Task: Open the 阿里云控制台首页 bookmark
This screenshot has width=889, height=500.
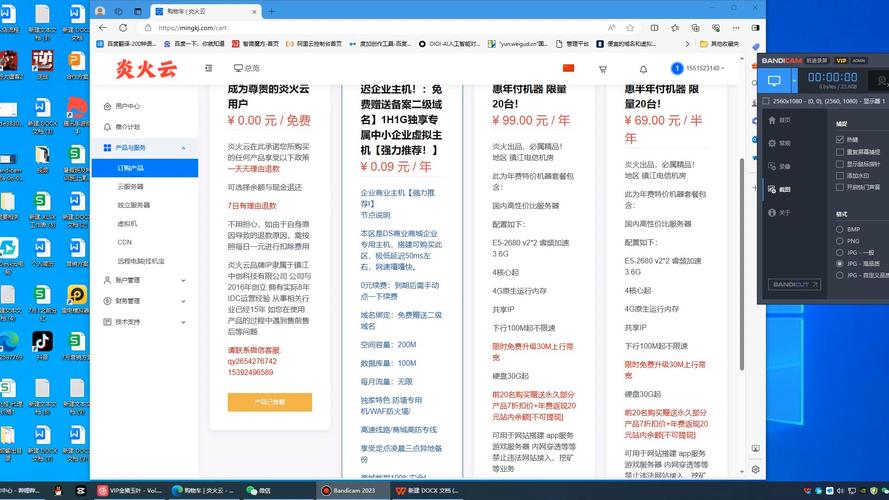Action: tap(314, 44)
